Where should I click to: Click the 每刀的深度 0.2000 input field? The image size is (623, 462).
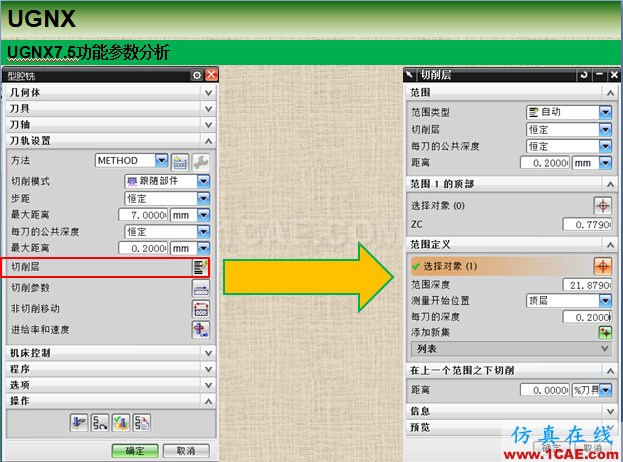tap(587, 317)
